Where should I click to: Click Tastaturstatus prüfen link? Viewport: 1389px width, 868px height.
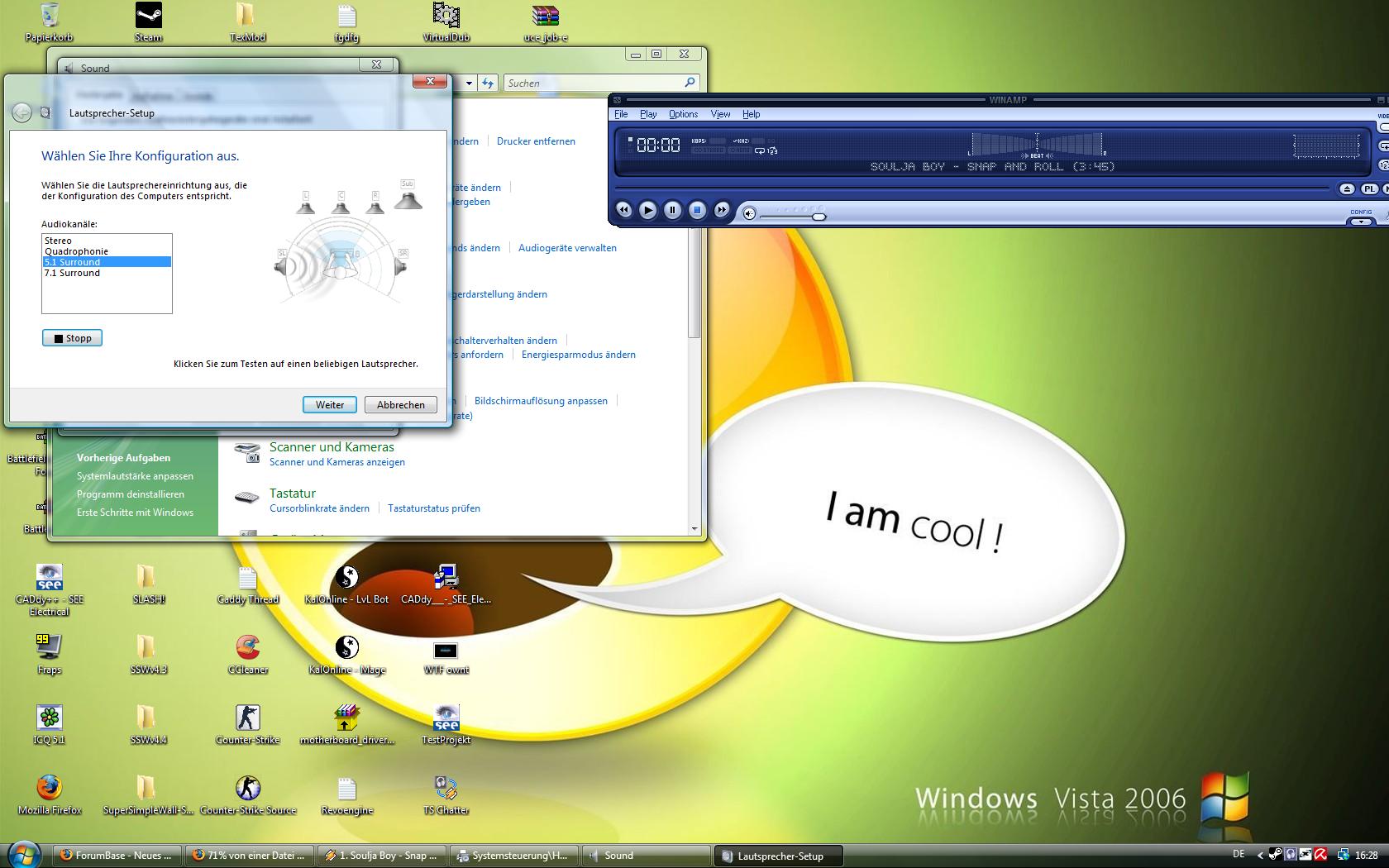pyautogui.click(x=434, y=508)
